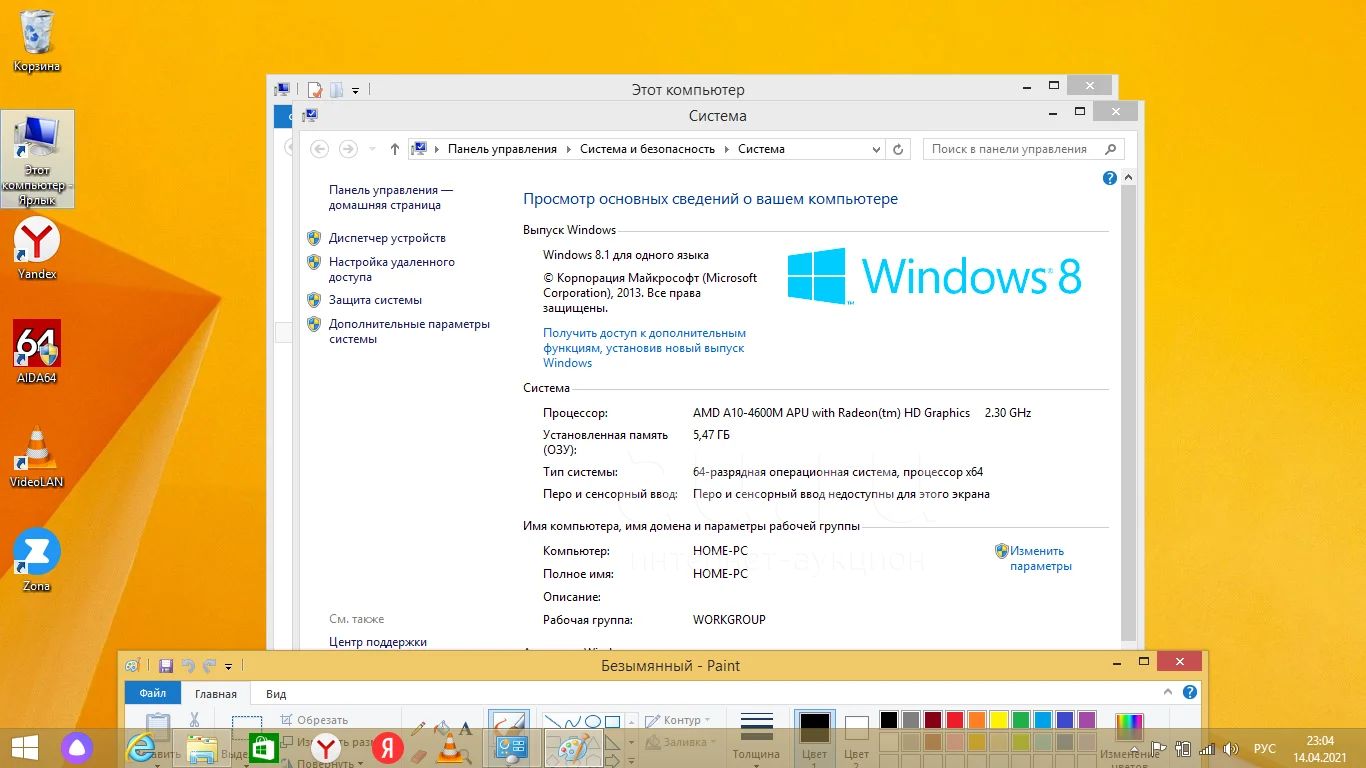This screenshot has width=1366, height=768.
Task: Open Internet Explorer from the taskbar
Action: click(140, 748)
